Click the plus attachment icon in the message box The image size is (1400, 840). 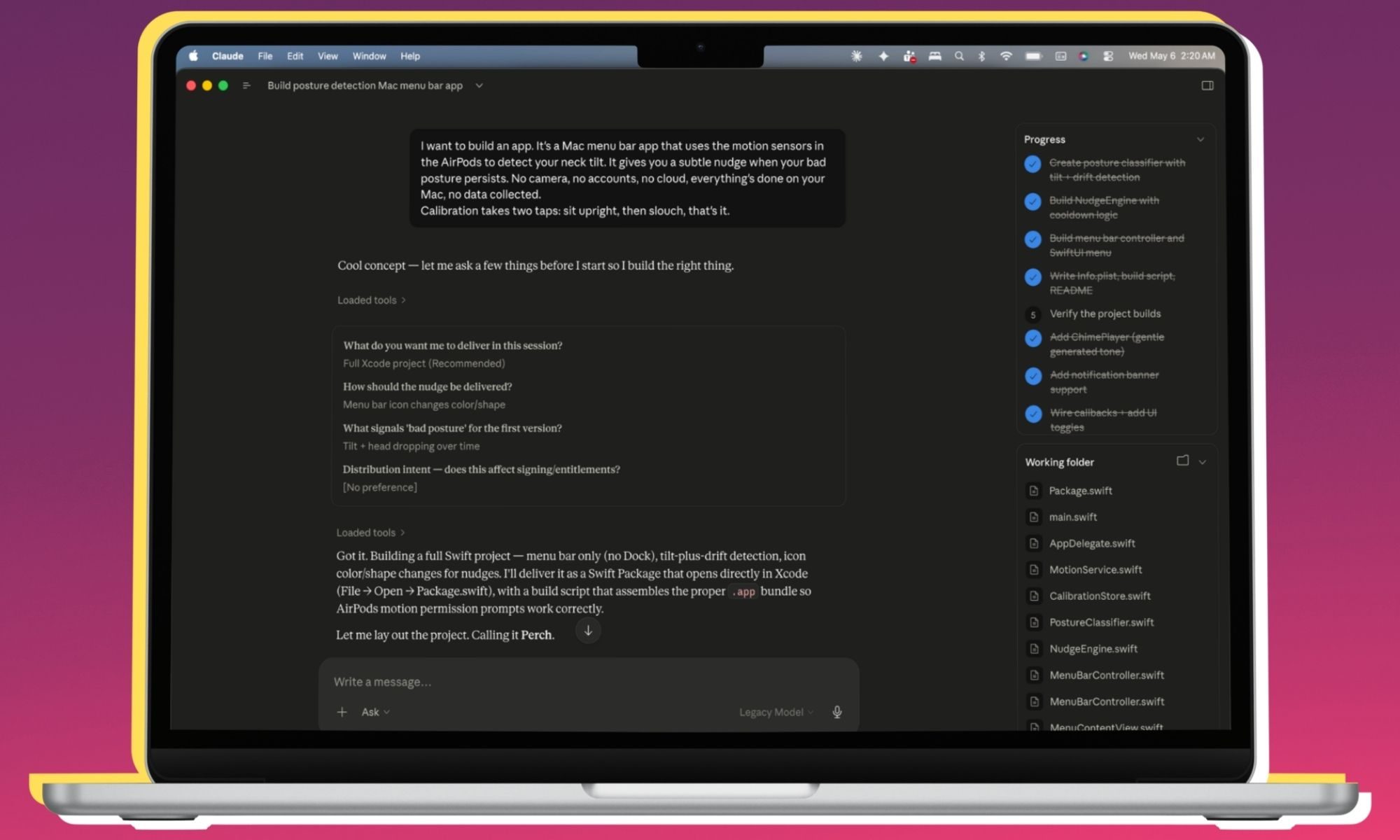[x=342, y=712]
